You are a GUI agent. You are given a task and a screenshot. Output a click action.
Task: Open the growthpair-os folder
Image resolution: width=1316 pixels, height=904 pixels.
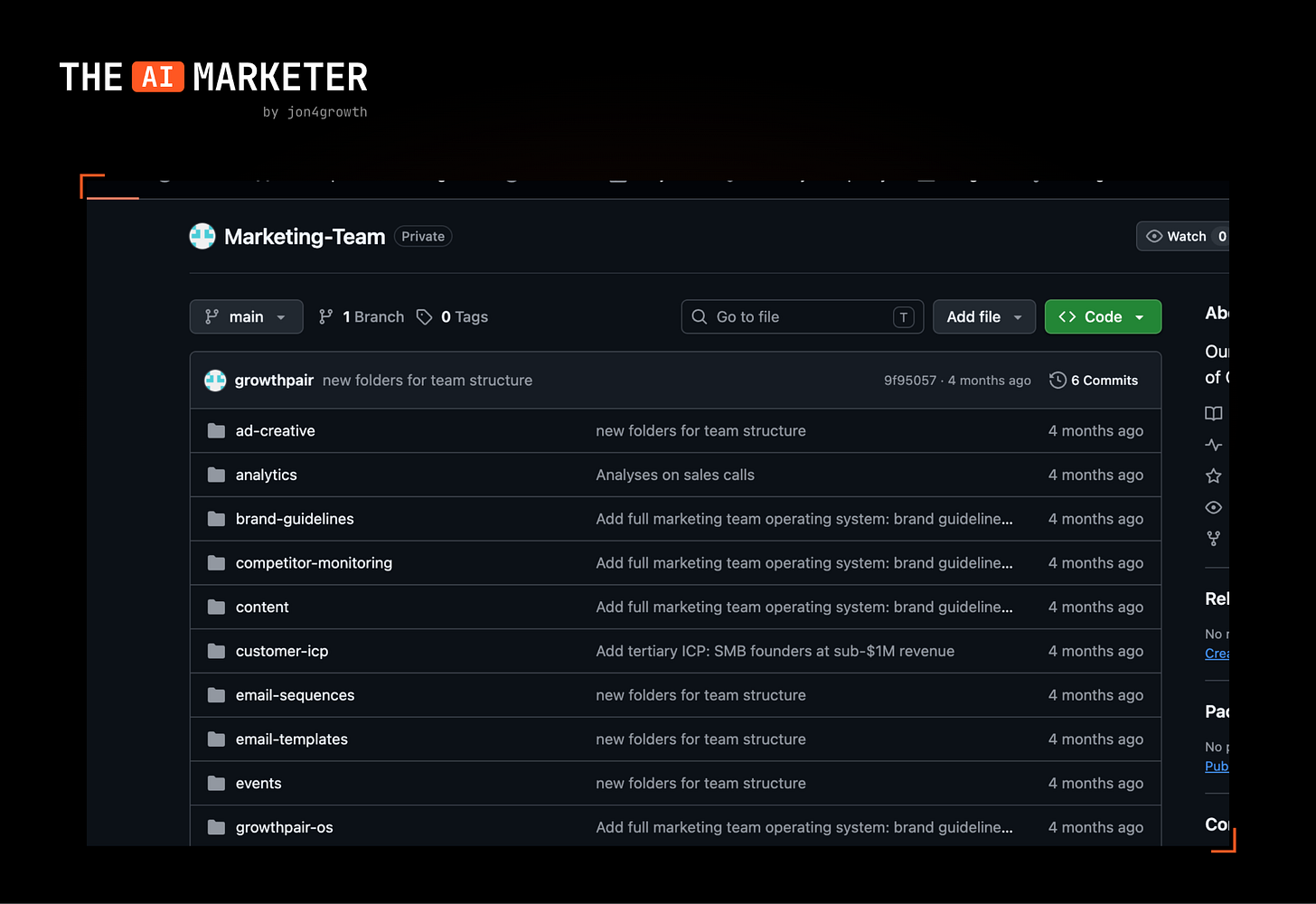[285, 827]
